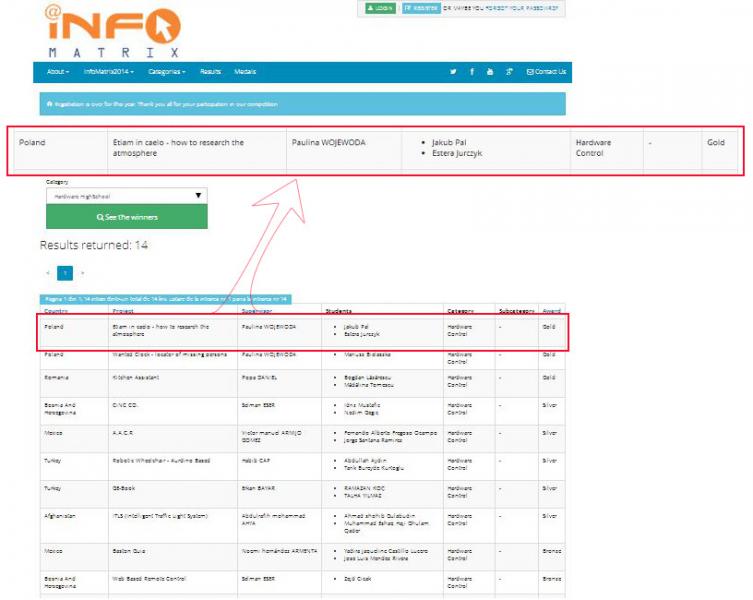Expand the InfoMatrix2014 menu
Image resolution: width=753 pixels, height=600 pixels.
pos(109,72)
